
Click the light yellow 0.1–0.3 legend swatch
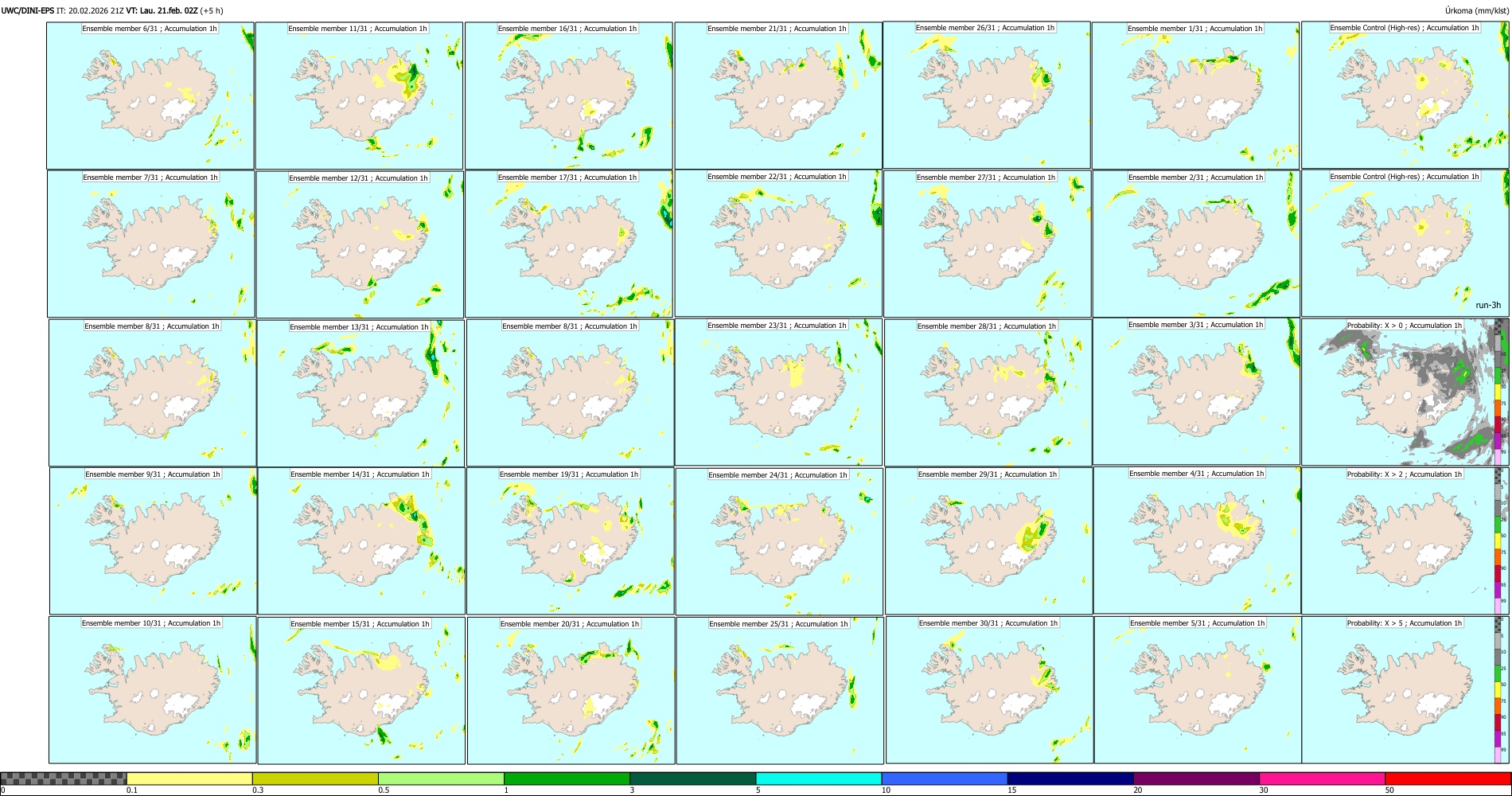coord(189,778)
